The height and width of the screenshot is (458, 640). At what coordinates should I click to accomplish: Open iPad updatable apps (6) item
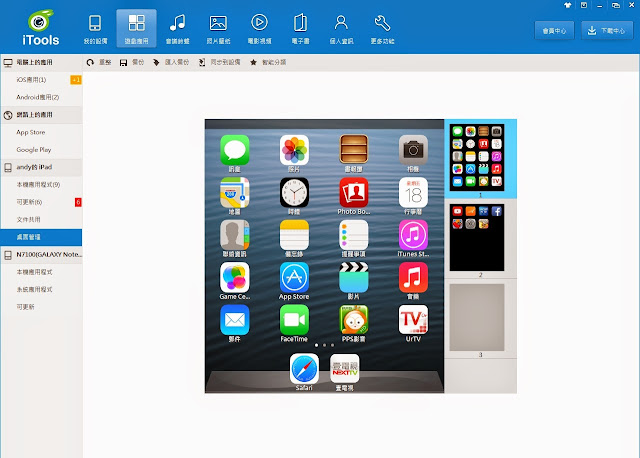pyautogui.click(x=41, y=202)
